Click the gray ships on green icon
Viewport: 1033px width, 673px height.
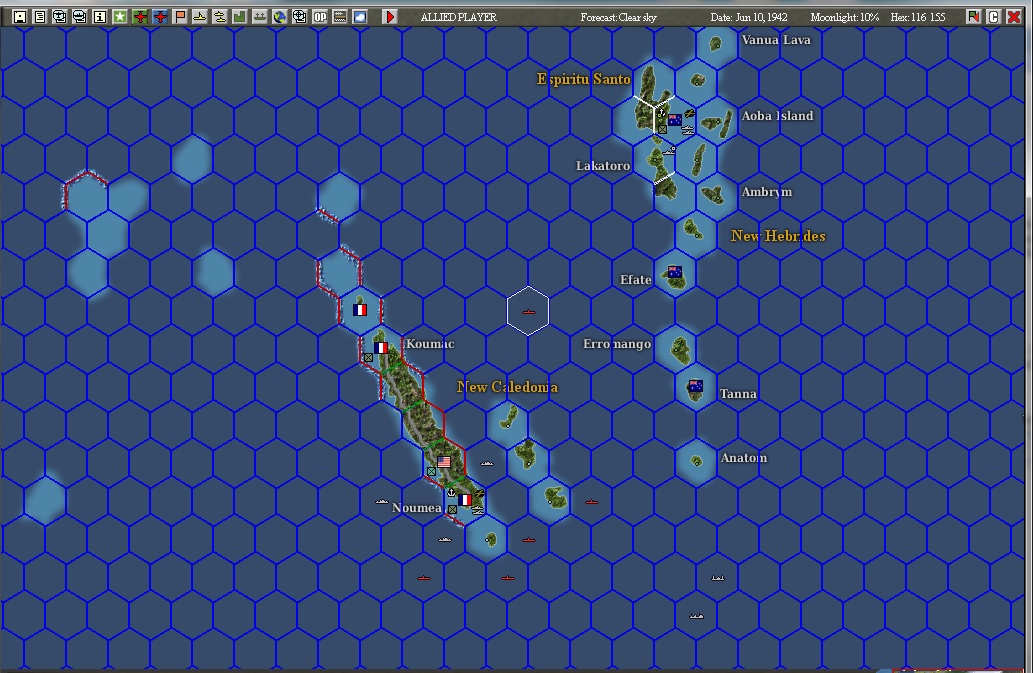260,16
